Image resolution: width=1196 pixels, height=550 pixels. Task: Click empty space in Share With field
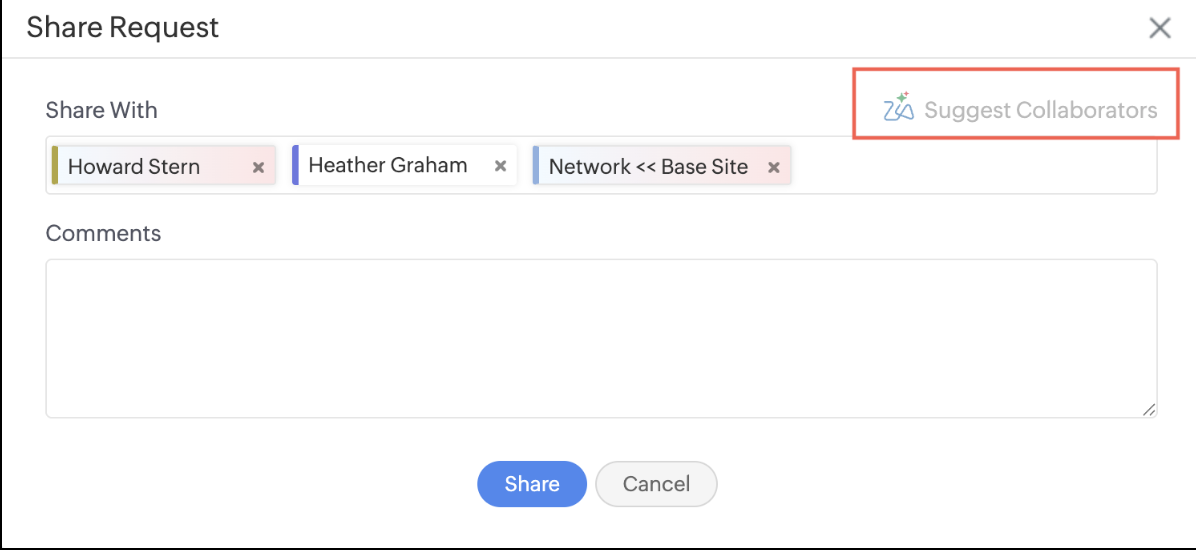(x=970, y=167)
